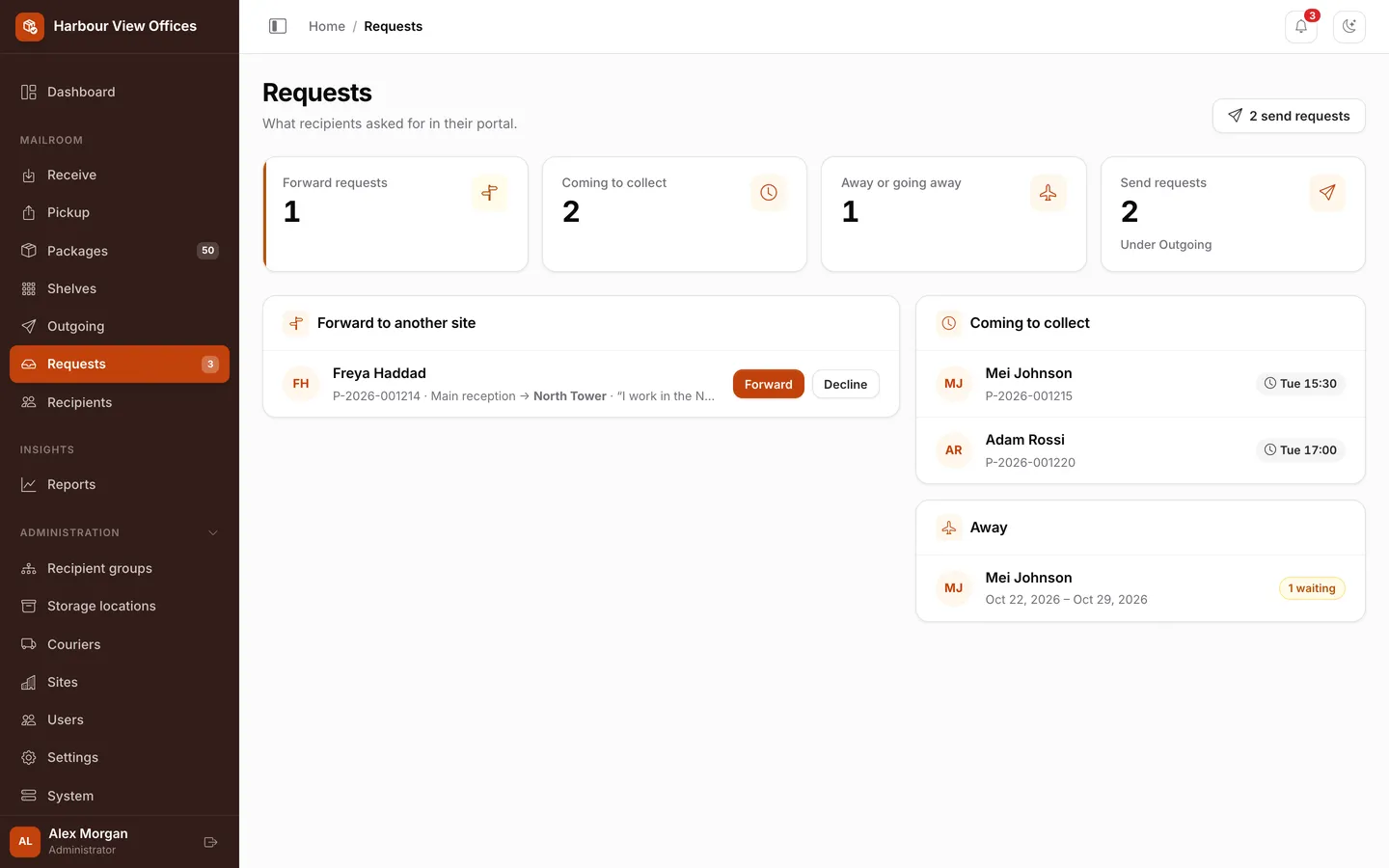
Task: Open Settings in the sidebar
Action: point(120,757)
